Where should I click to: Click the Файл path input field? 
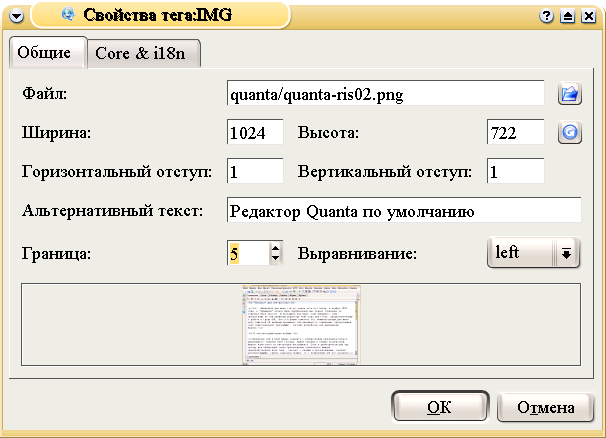(385, 94)
